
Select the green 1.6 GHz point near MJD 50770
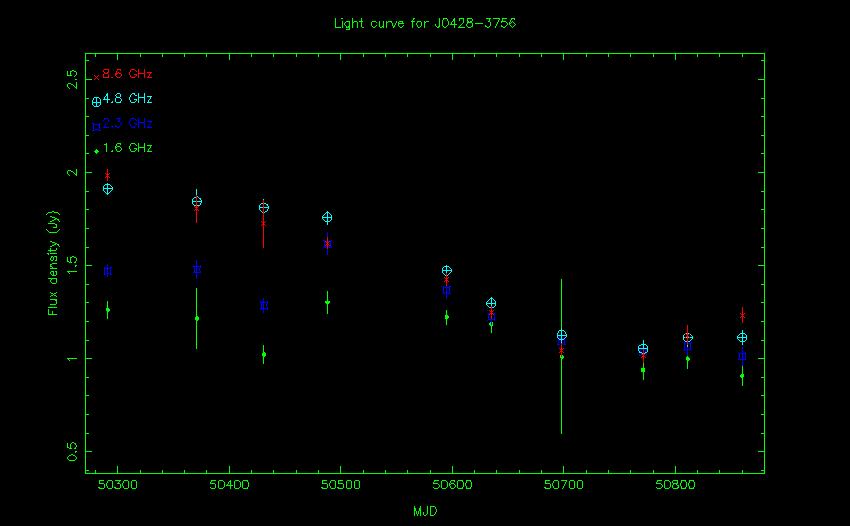coord(643,370)
